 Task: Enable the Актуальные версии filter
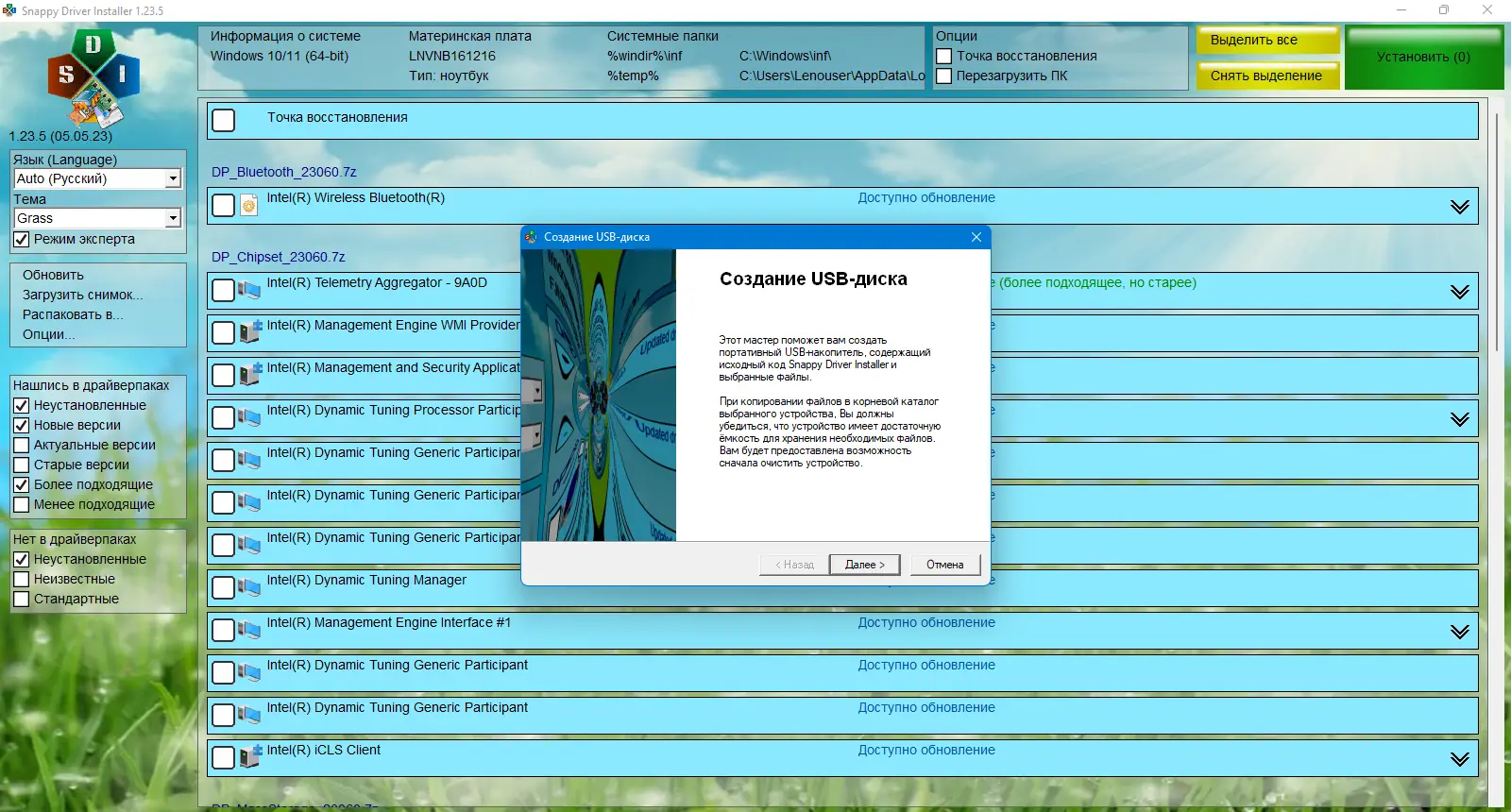[21, 446]
